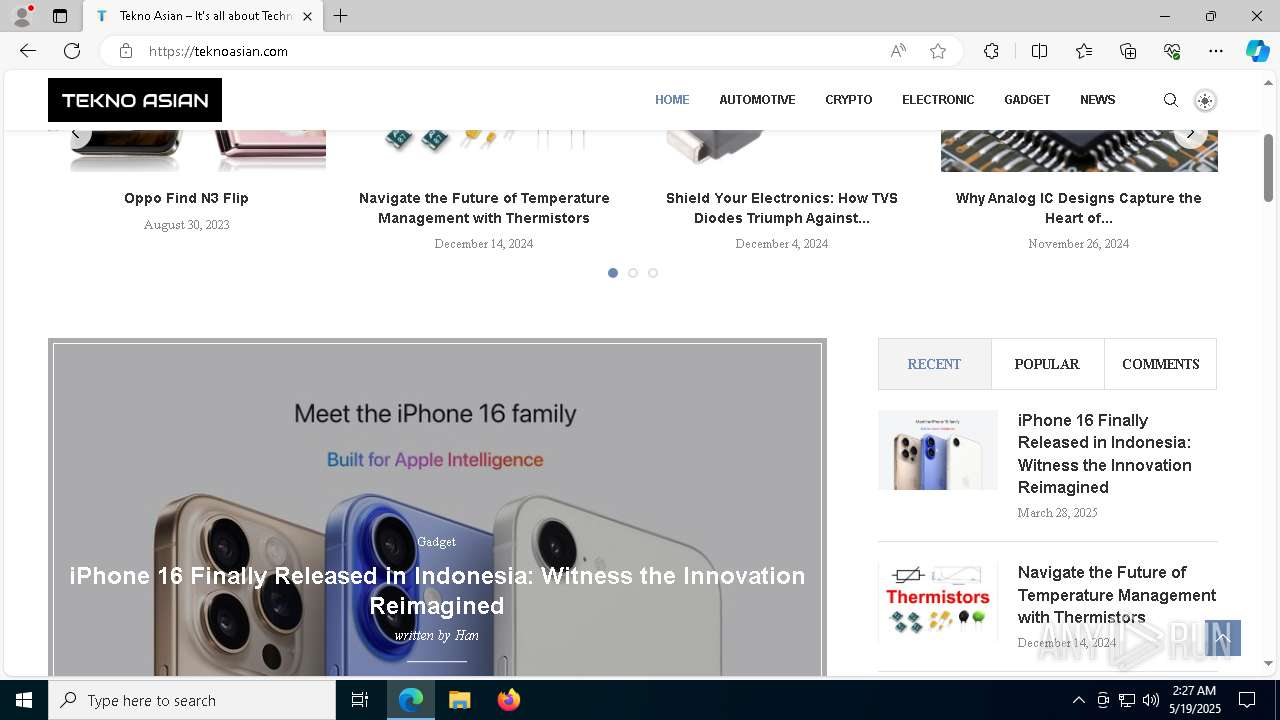1280x720 pixels.
Task: Open a new tab with plus icon
Action: click(x=340, y=16)
